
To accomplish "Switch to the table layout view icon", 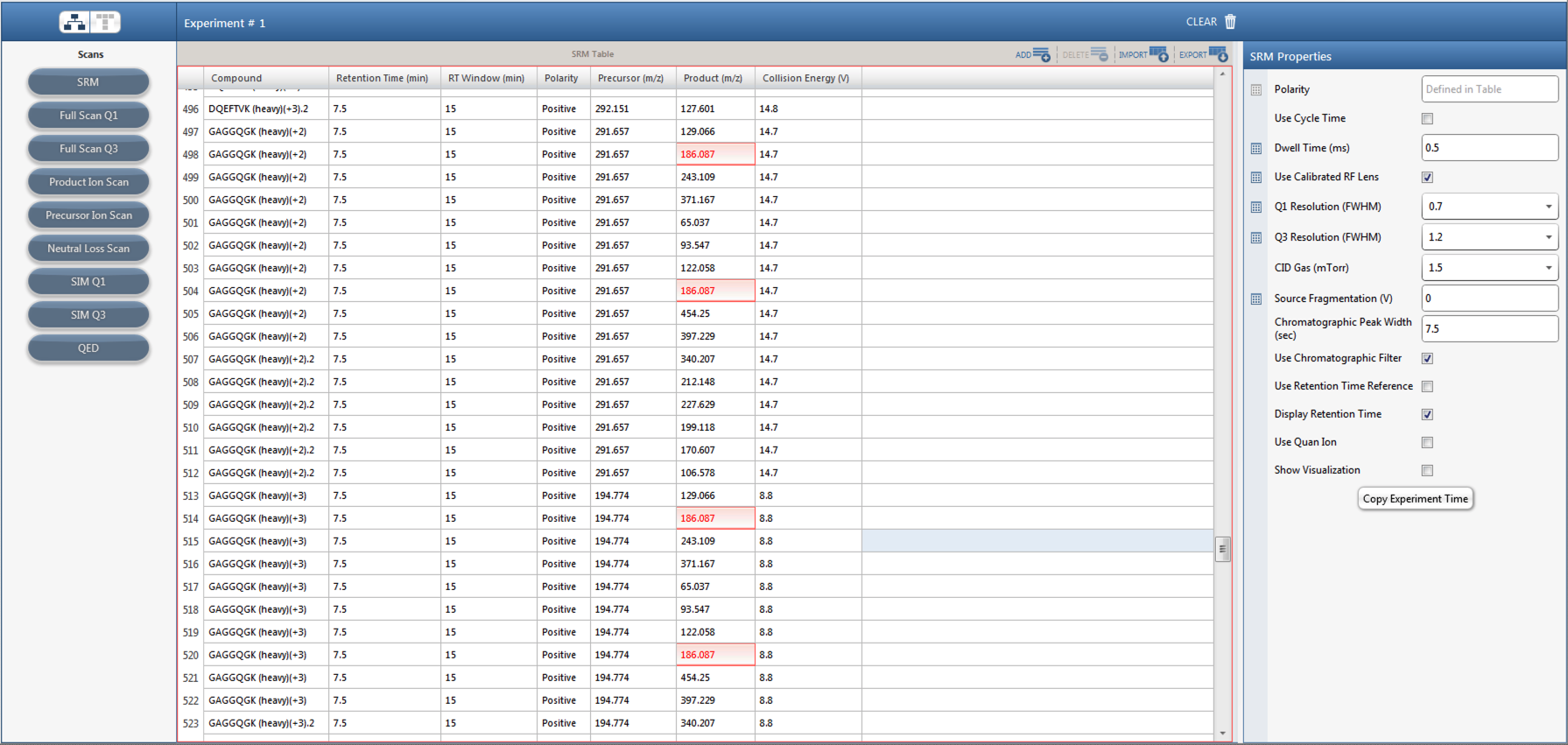I will point(105,22).
